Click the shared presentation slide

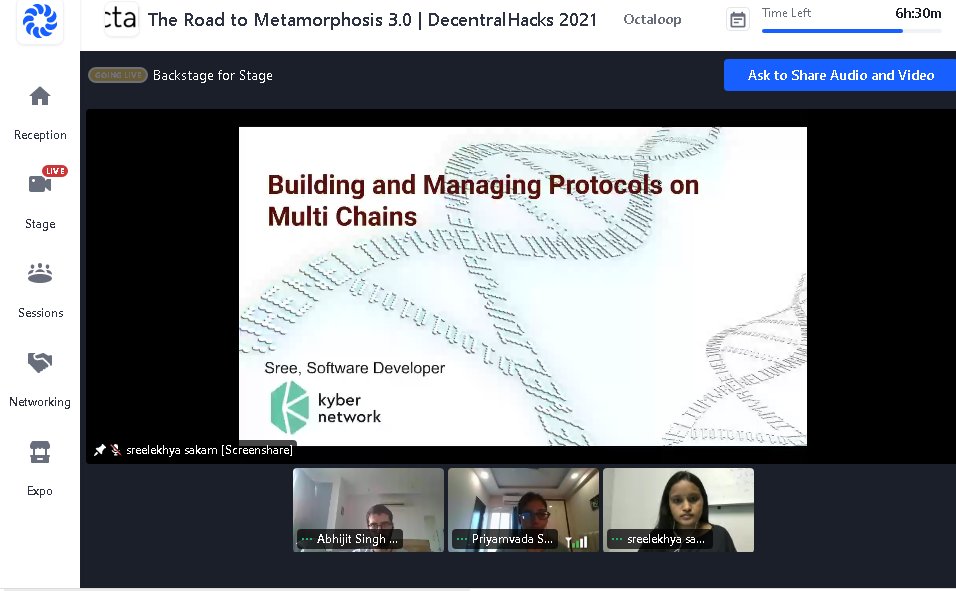523,286
